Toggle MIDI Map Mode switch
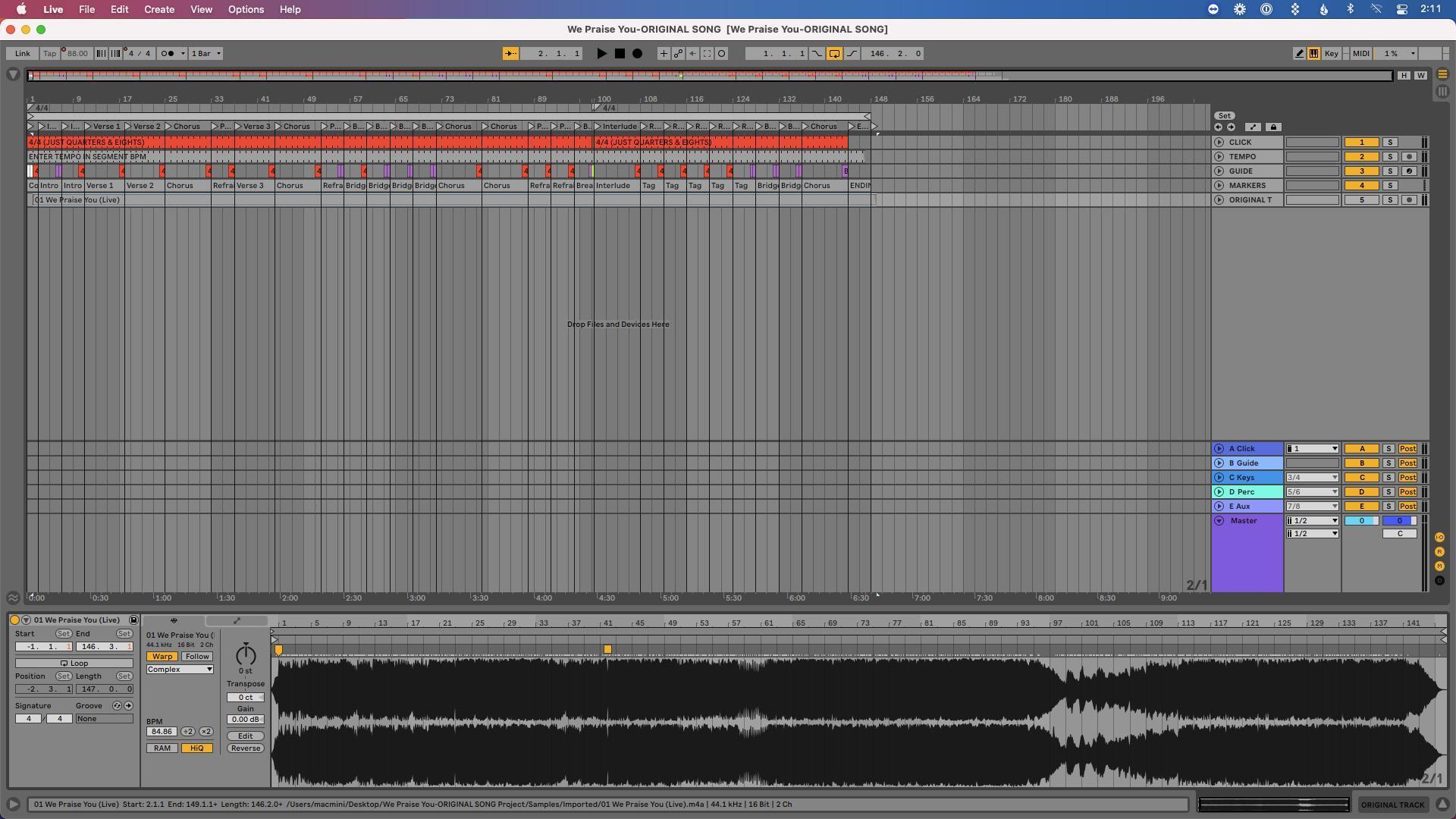Viewport: 1456px width, 819px height. click(x=1360, y=54)
